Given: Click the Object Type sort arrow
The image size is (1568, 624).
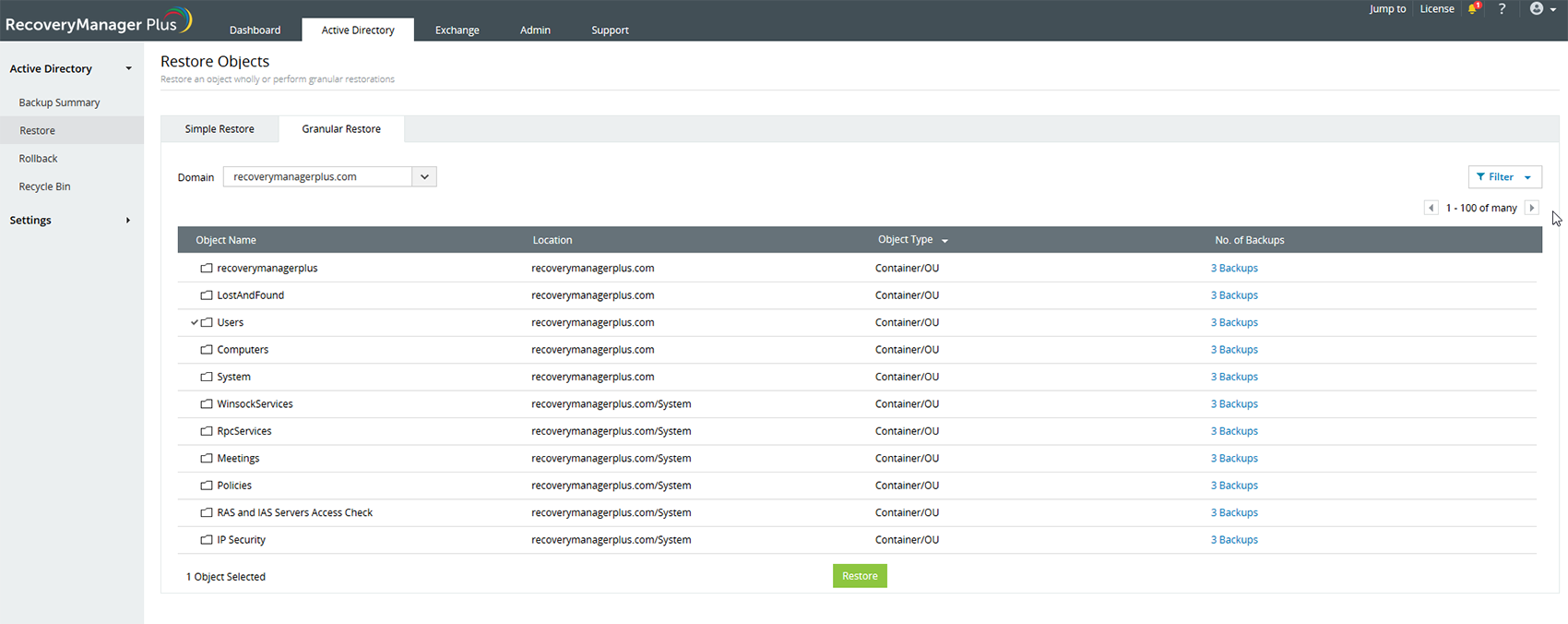Looking at the screenshot, I should (944, 241).
